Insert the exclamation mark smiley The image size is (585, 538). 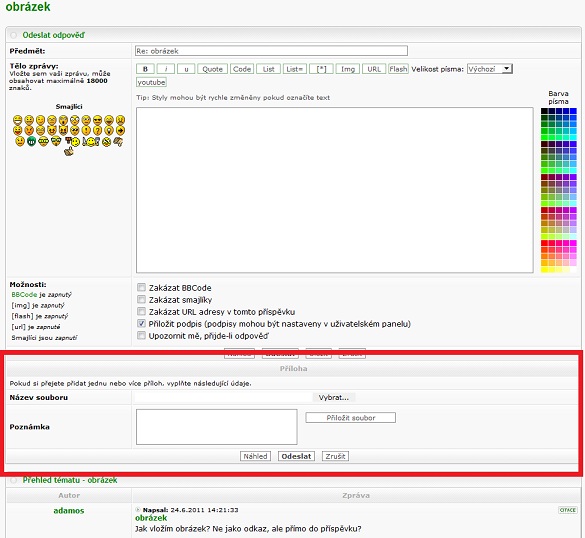coord(86,131)
